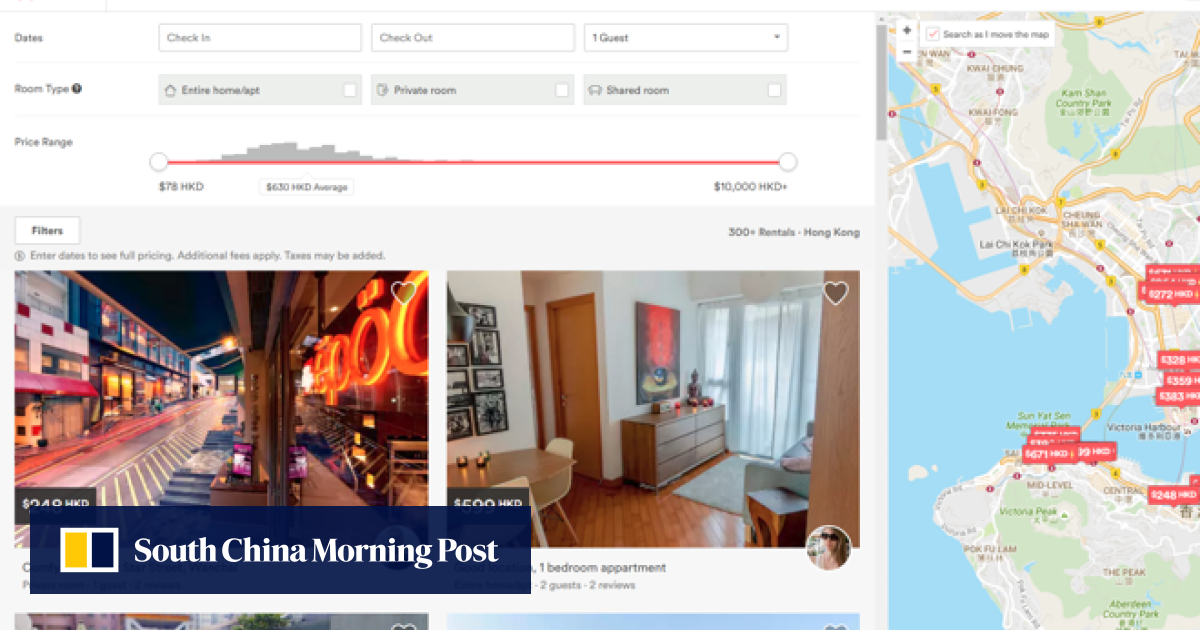Open the Check In date picker
1200x630 pixels.
pyautogui.click(x=260, y=38)
